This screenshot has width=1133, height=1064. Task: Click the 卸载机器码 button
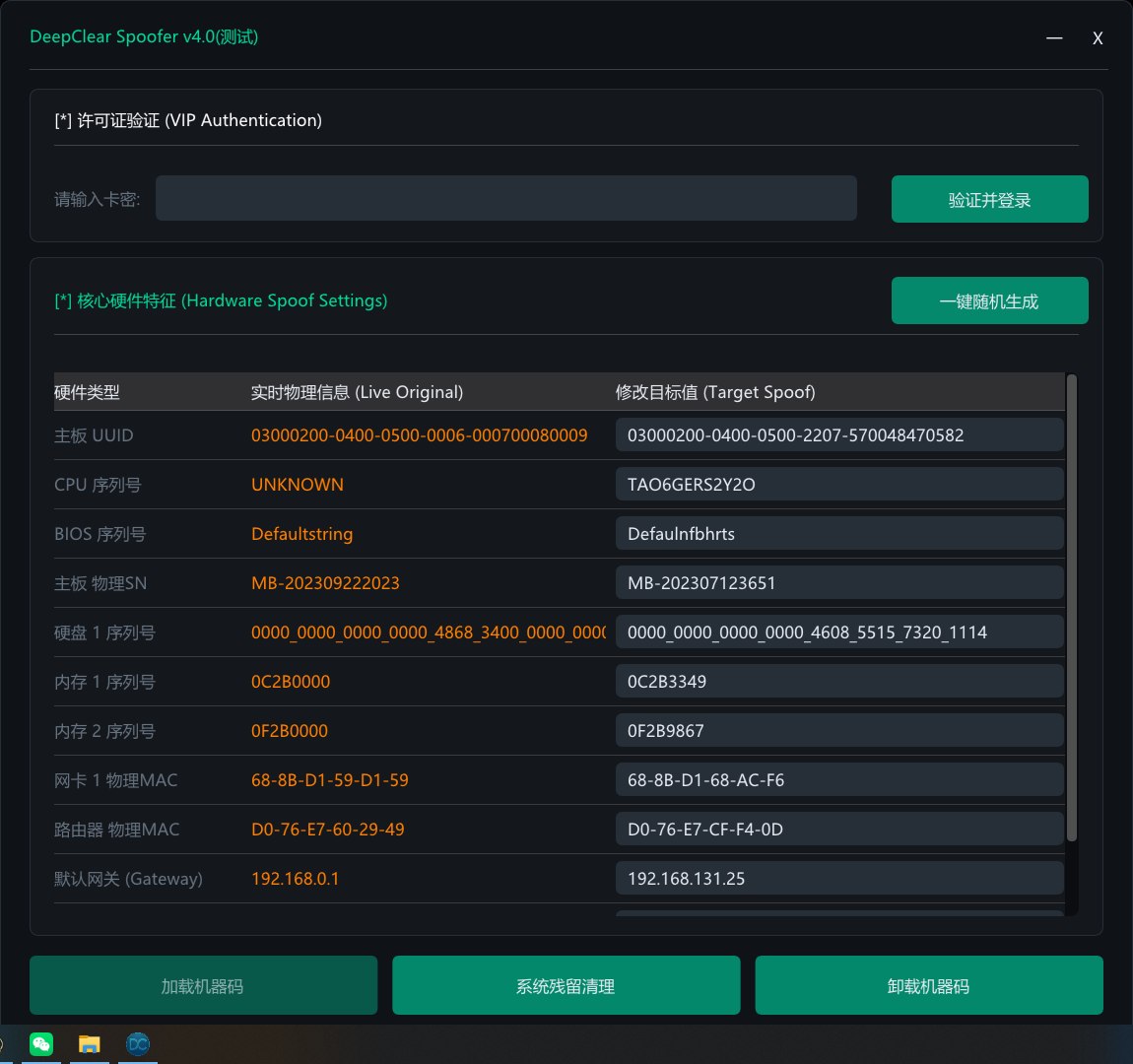928,985
